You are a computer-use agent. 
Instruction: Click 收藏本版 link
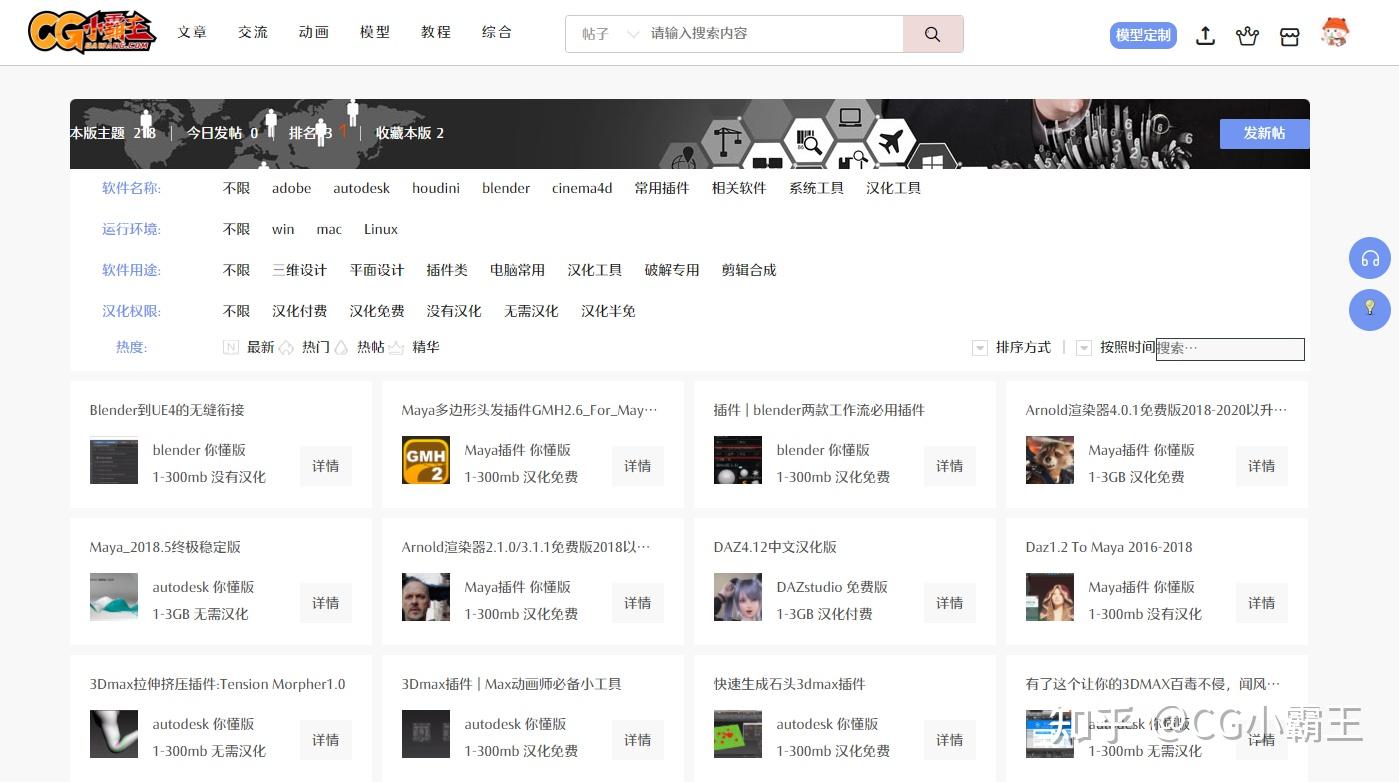point(410,133)
